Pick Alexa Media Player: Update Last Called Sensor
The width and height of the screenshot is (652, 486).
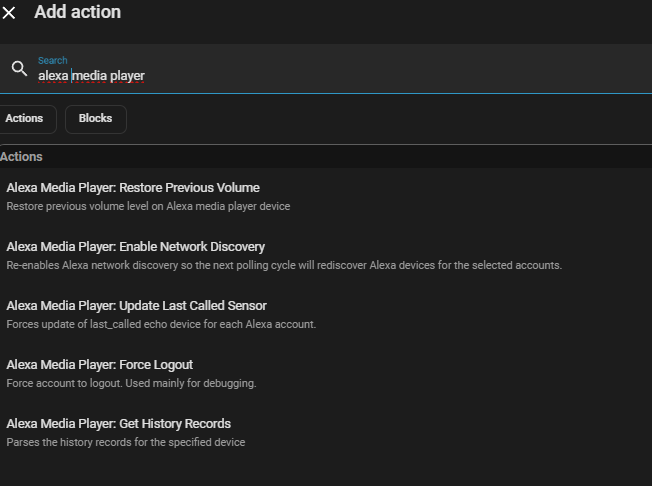click(x=136, y=306)
